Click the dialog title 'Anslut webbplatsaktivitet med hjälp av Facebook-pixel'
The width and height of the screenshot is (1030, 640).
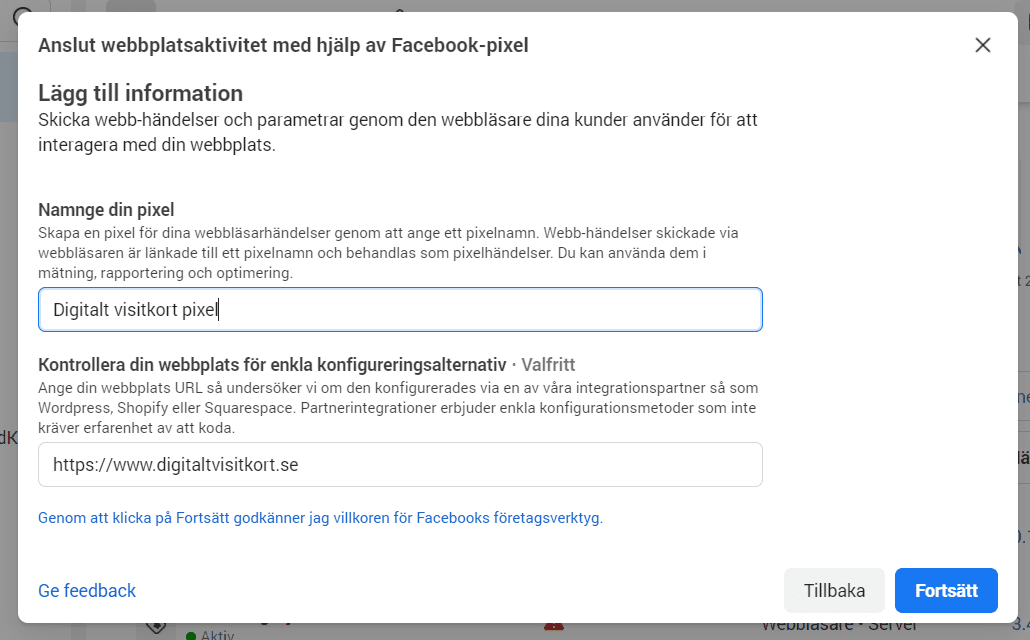point(283,45)
